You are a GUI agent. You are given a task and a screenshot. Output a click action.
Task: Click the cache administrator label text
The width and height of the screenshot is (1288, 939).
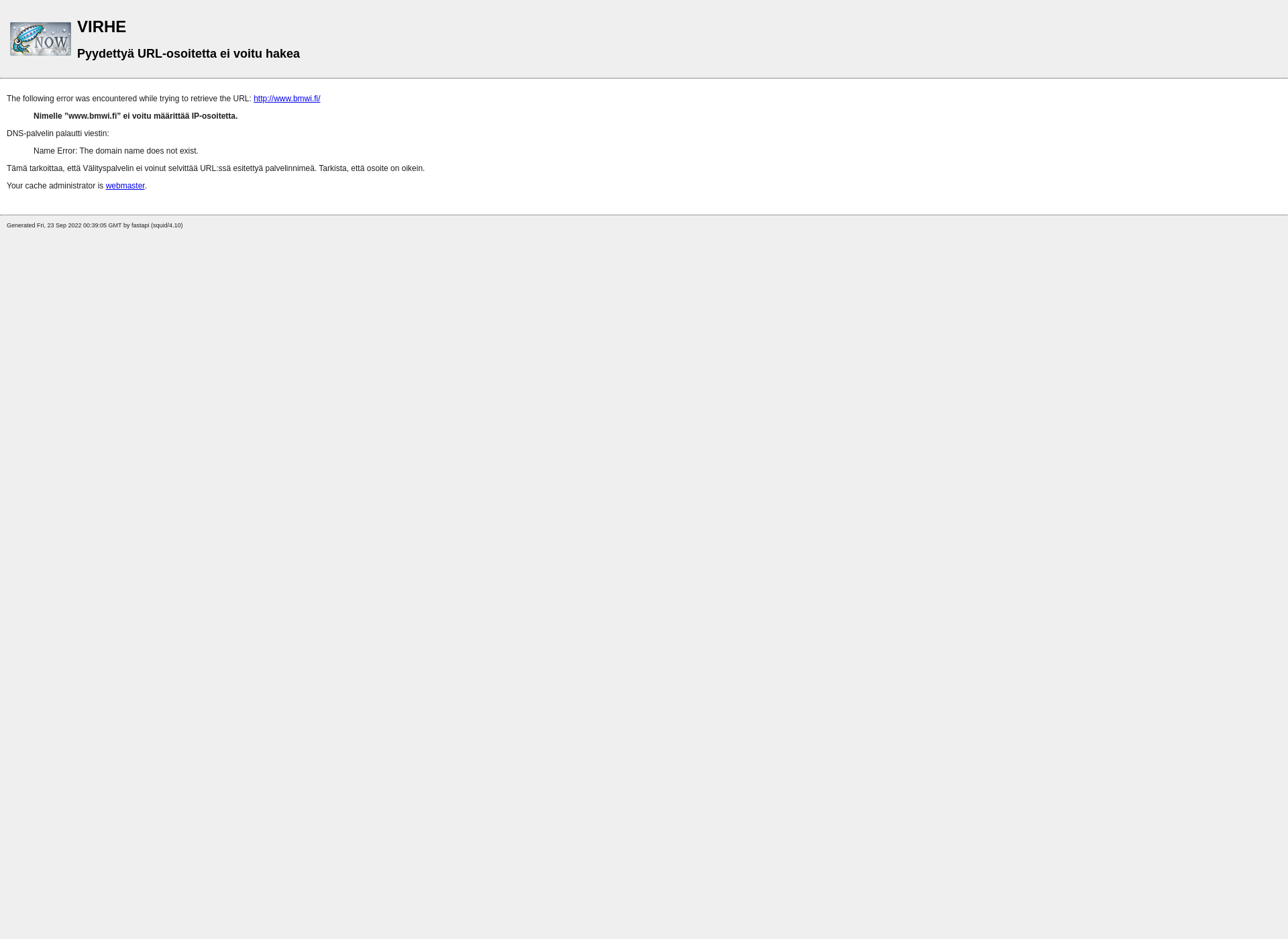(56, 185)
